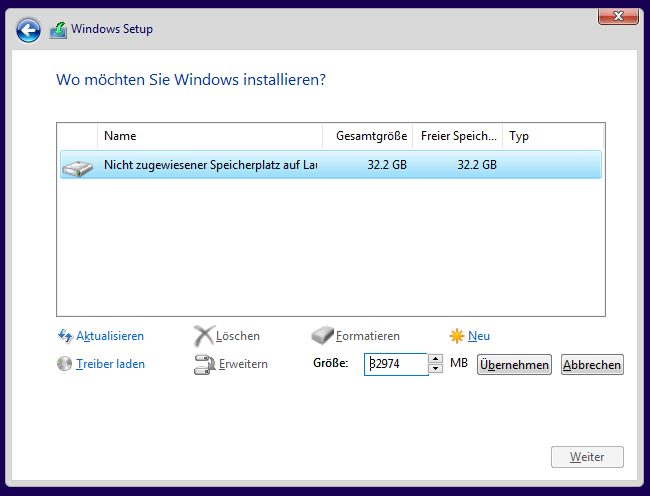Image resolution: width=650 pixels, height=496 pixels.
Task: Sort by the Freier Speich... column header
Action: pyautogui.click(x=458, y=136)
